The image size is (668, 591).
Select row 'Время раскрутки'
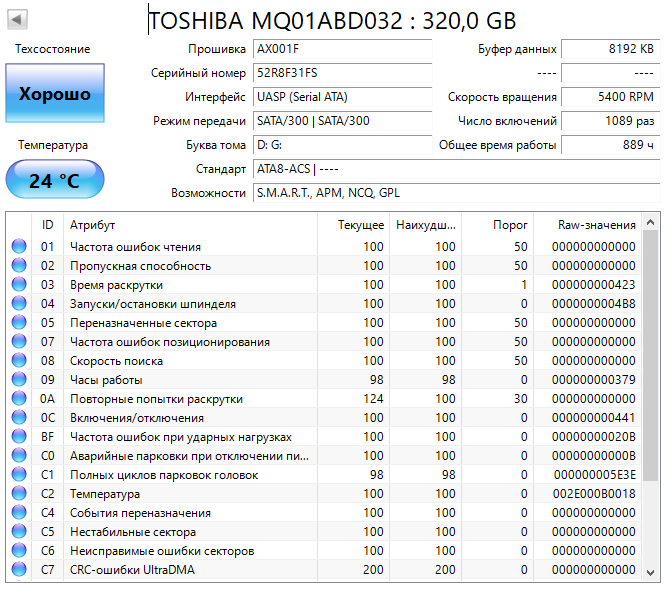coord(324,285)
